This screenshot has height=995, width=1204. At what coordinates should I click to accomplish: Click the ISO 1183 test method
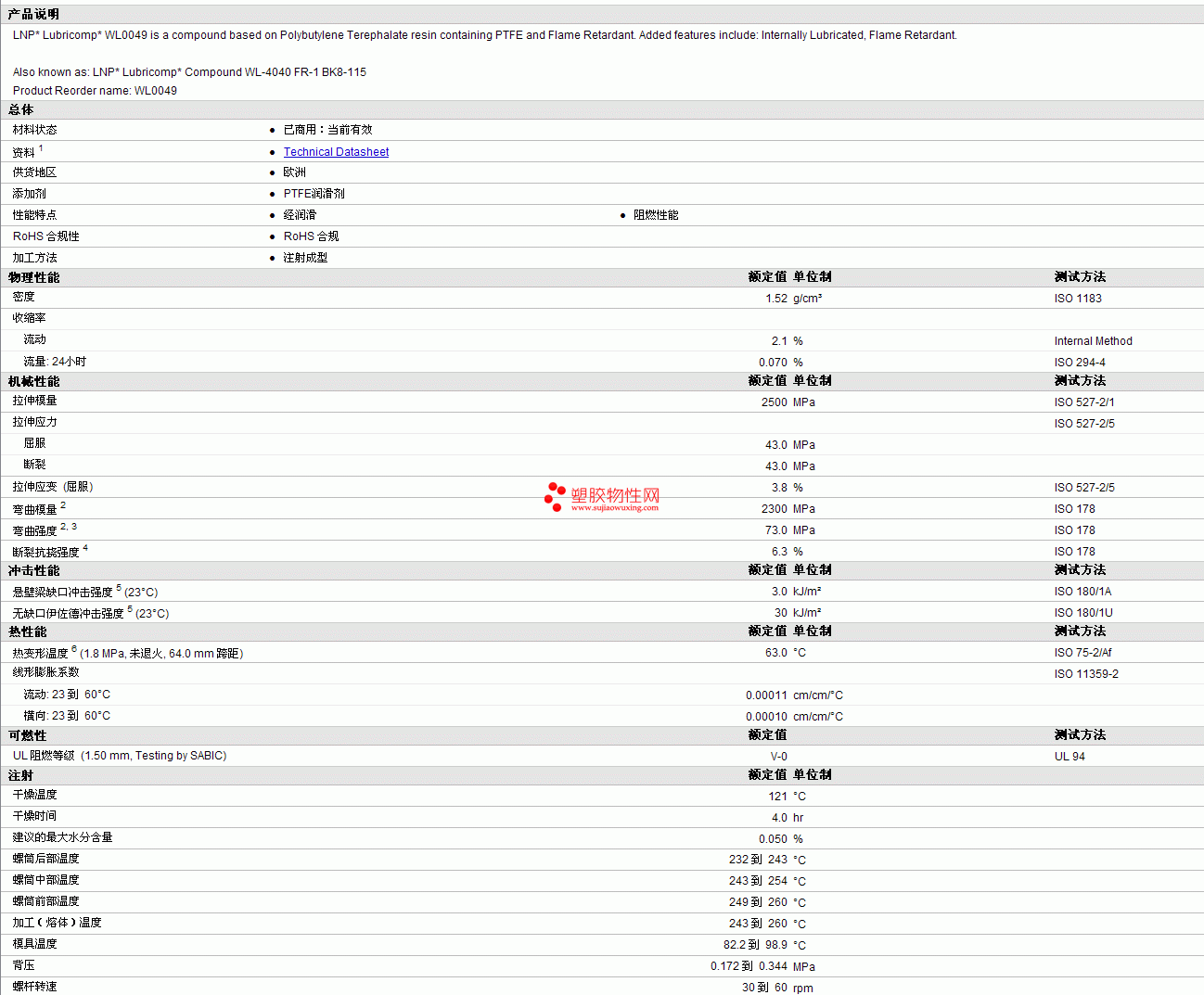1078,299
